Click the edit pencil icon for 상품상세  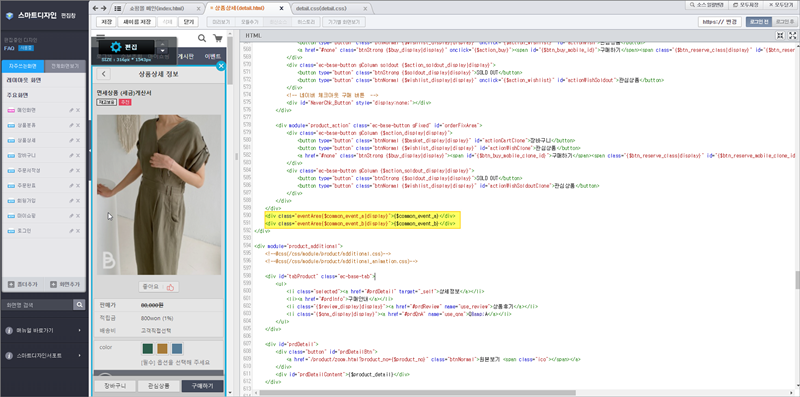[x=71, y=140]
